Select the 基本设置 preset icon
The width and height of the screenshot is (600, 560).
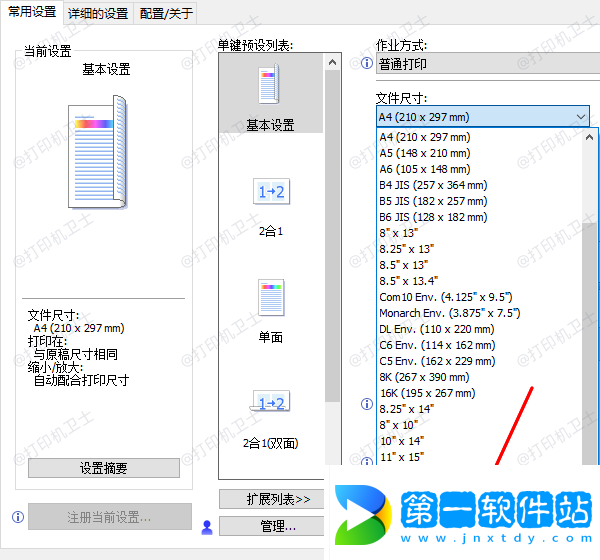(x=269, y=85)
